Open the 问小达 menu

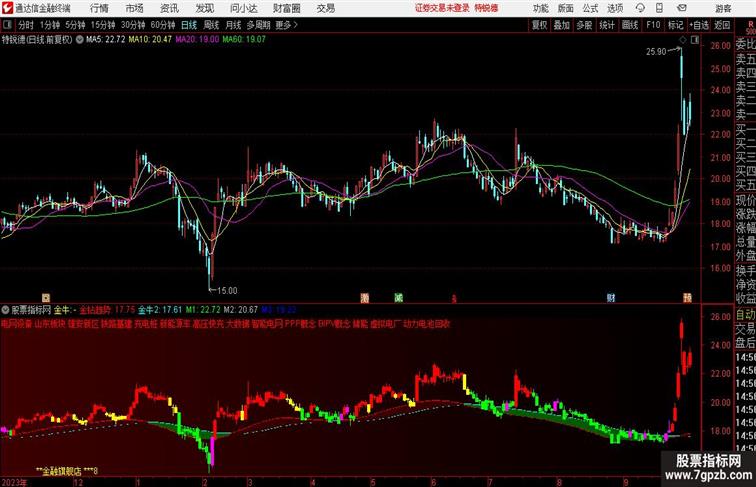pyautogui.click(x=243, y=8)
